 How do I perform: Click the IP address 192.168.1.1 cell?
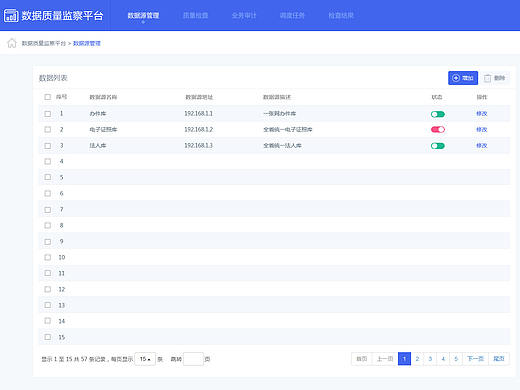[198, 114]
